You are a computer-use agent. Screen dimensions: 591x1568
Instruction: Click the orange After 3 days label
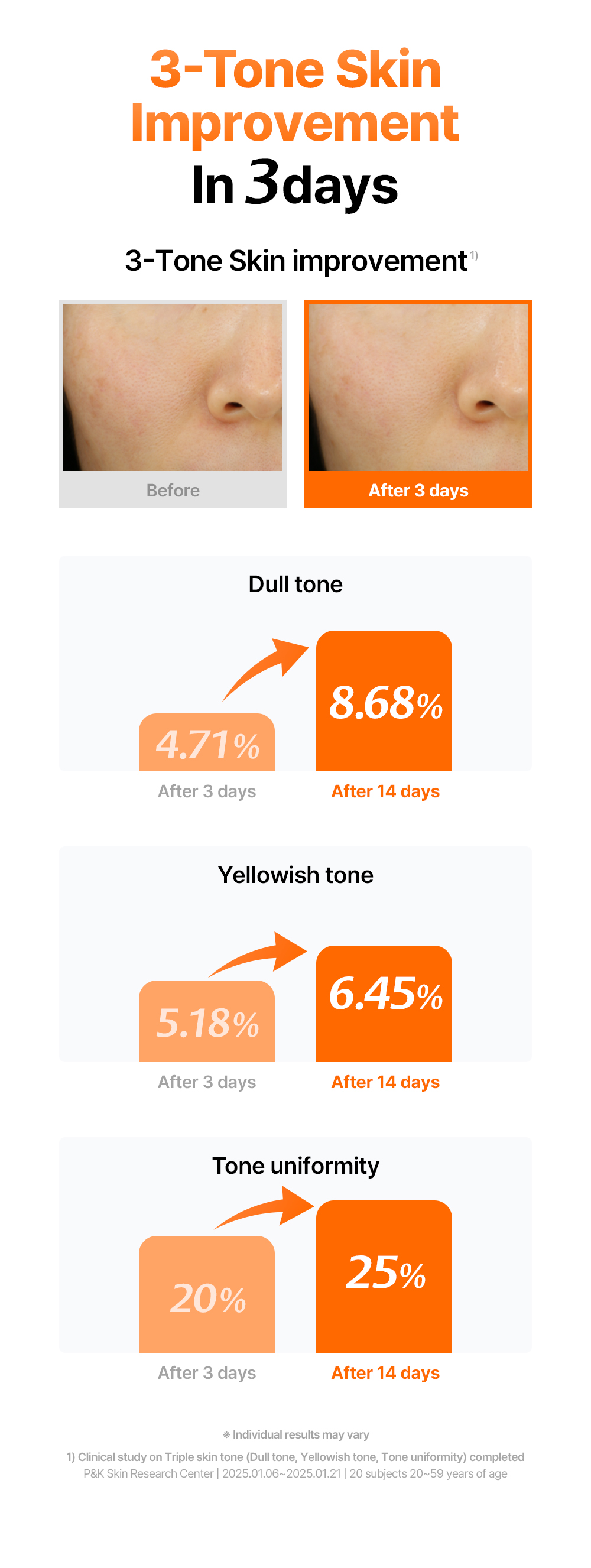[x=418, y=490]
